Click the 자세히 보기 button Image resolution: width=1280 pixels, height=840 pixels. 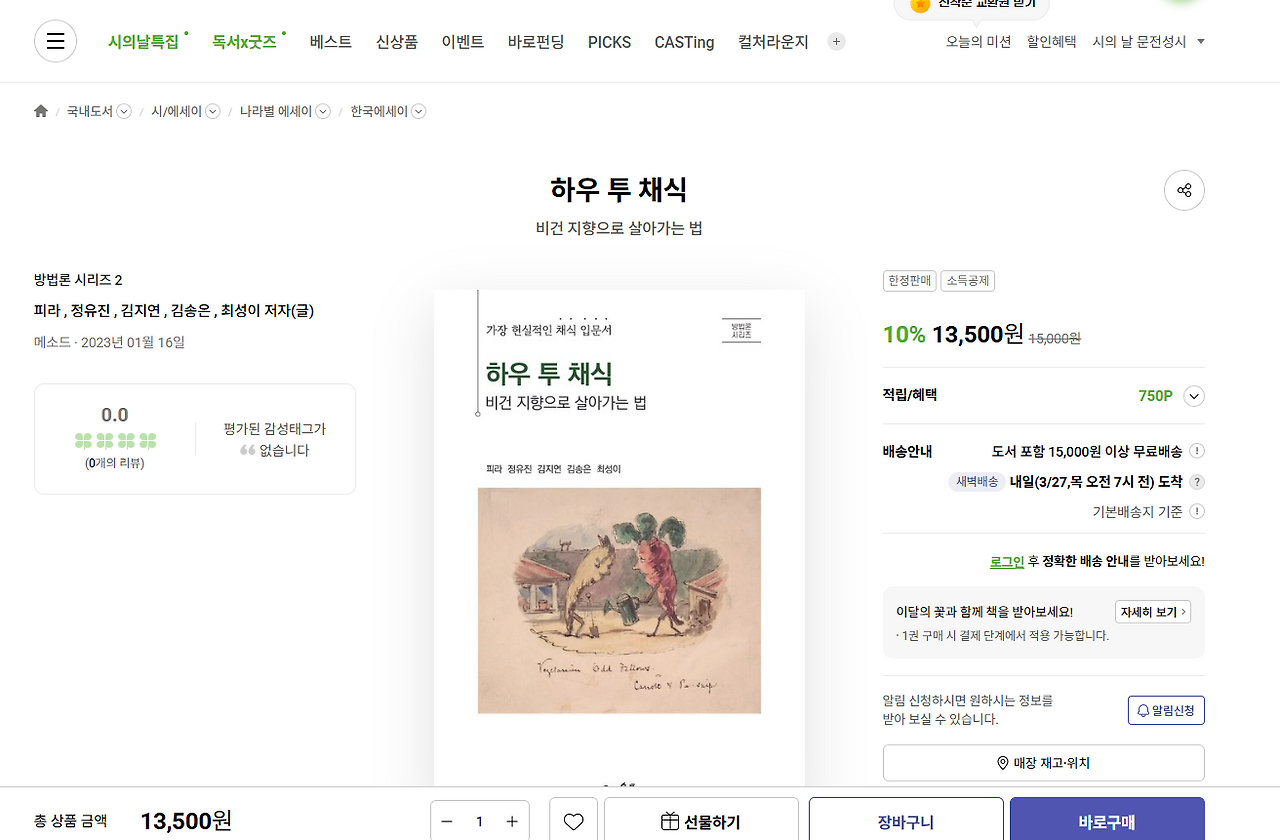[x=1153, y=612]
